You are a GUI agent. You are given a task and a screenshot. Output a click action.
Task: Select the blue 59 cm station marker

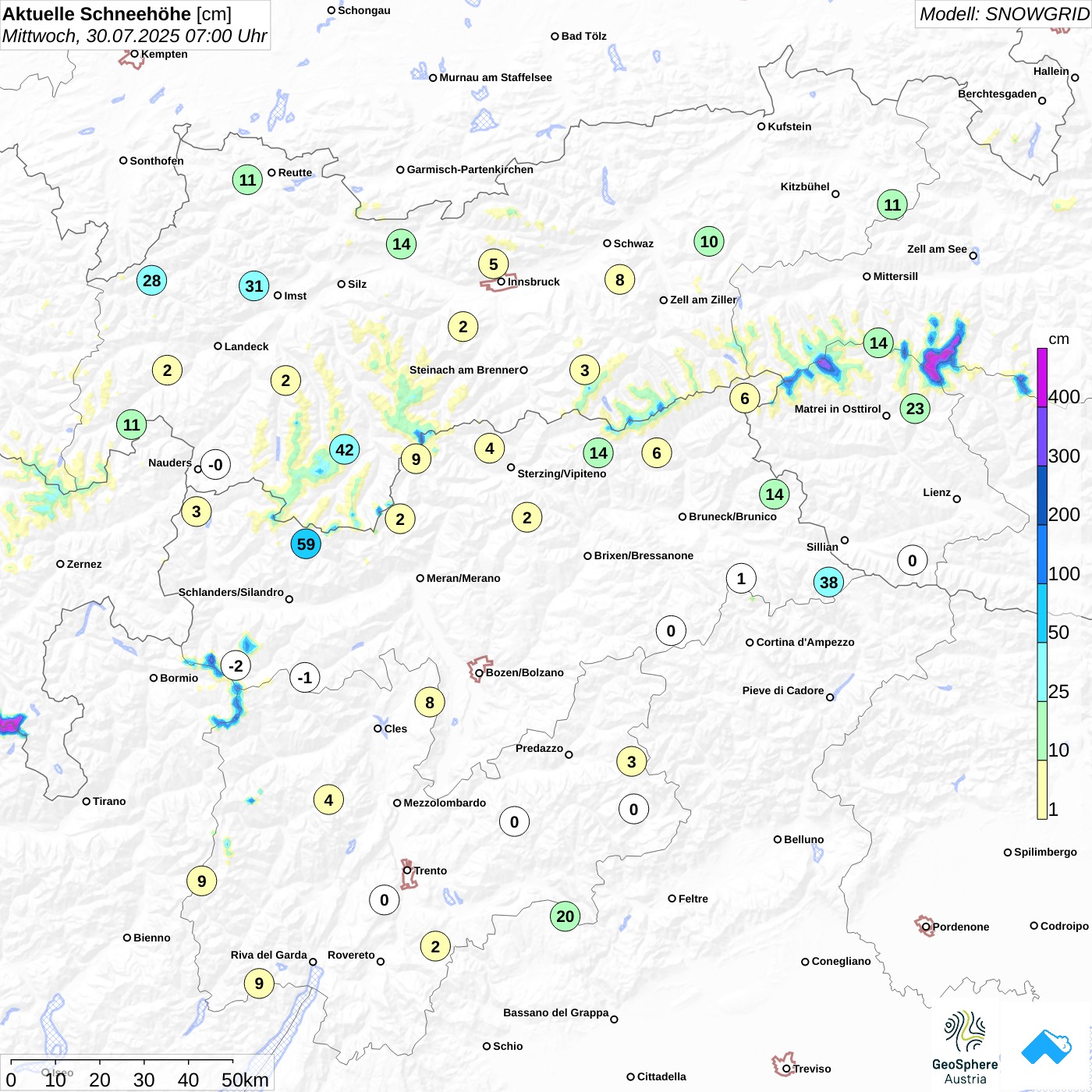tap(306, 544)
